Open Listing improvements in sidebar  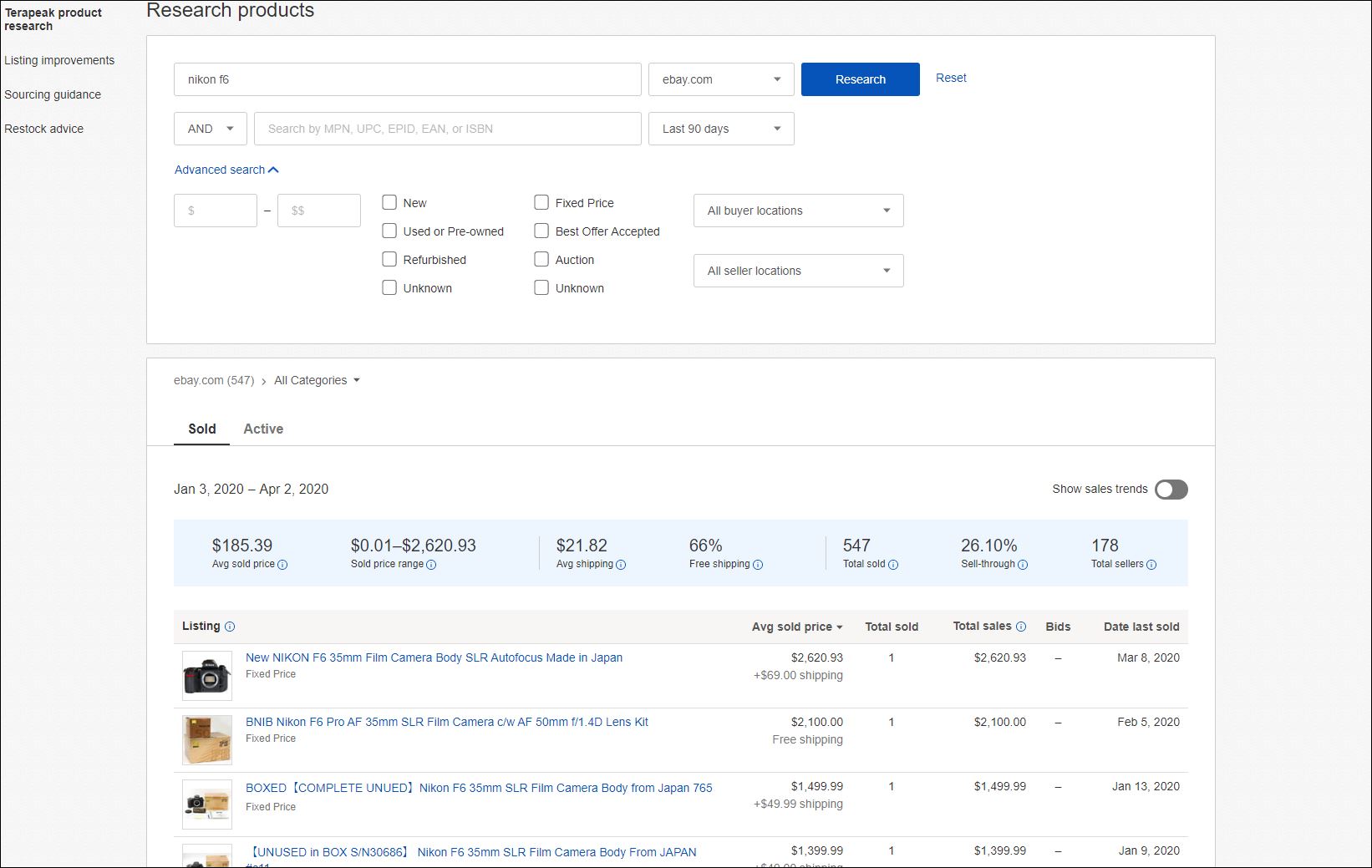pyautogui.click(x=59, y=60)
